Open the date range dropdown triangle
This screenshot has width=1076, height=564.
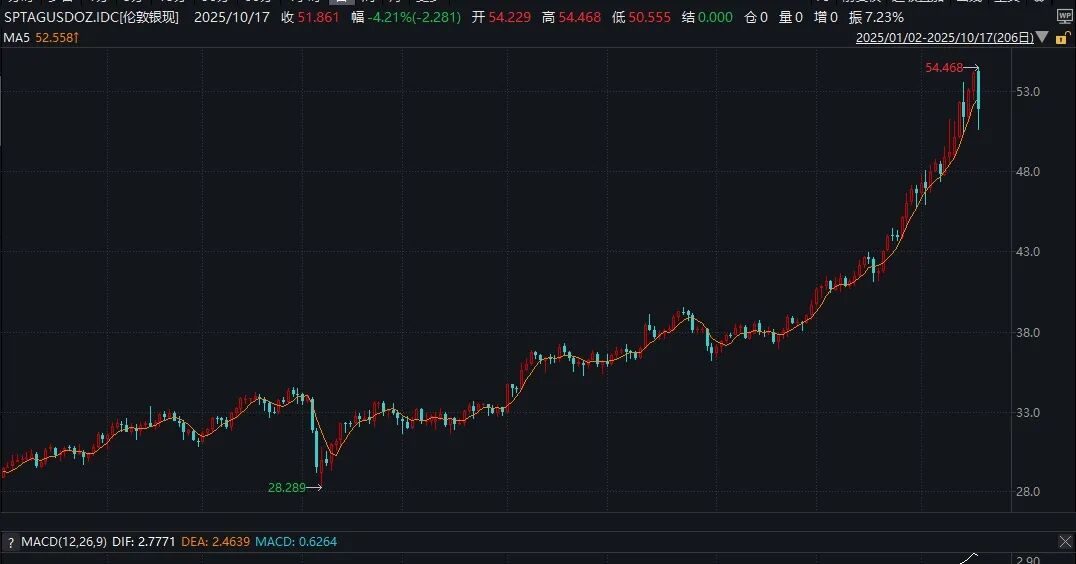pyautogui.click(x=1042, y=37)
